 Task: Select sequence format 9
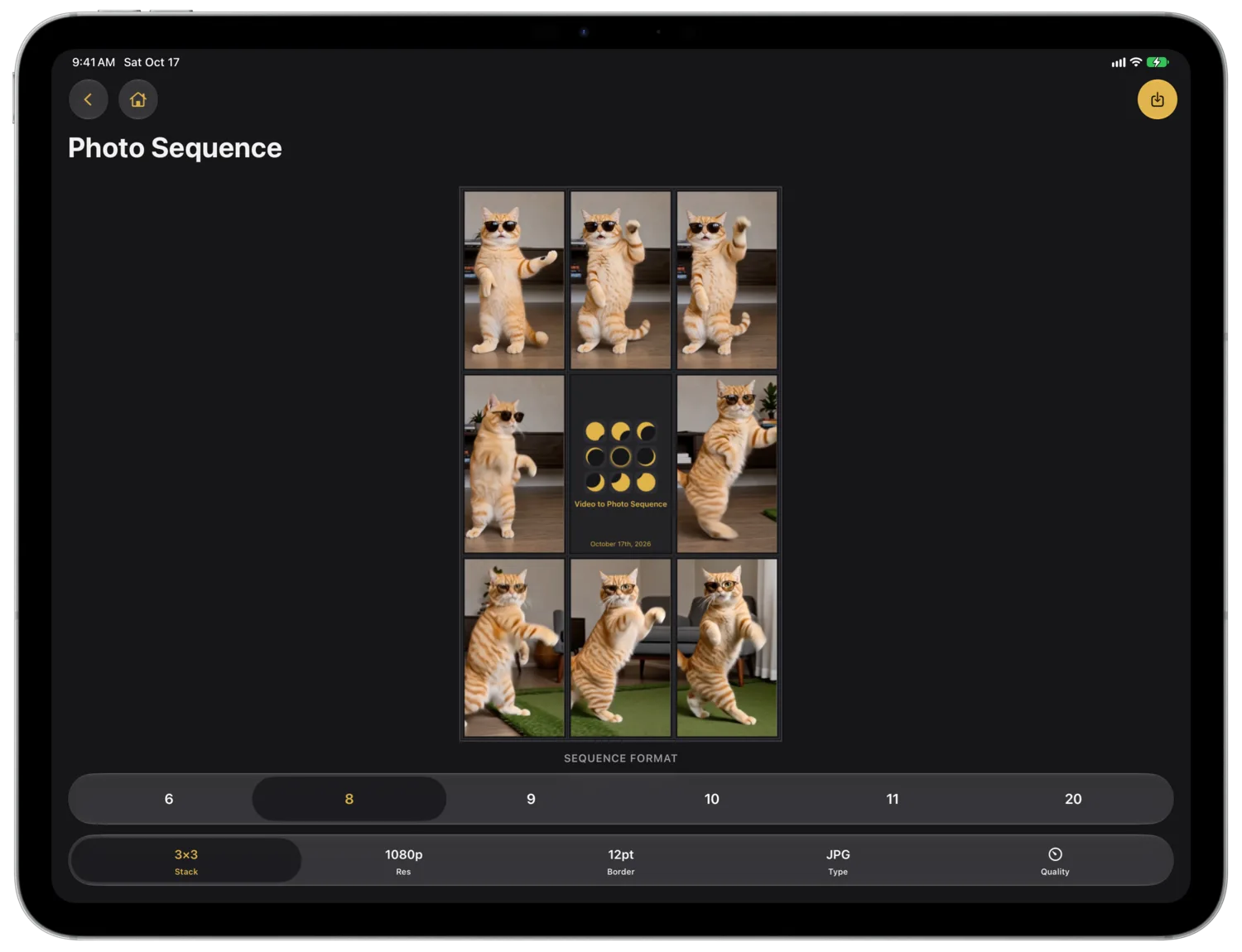[x=531, y=799]
